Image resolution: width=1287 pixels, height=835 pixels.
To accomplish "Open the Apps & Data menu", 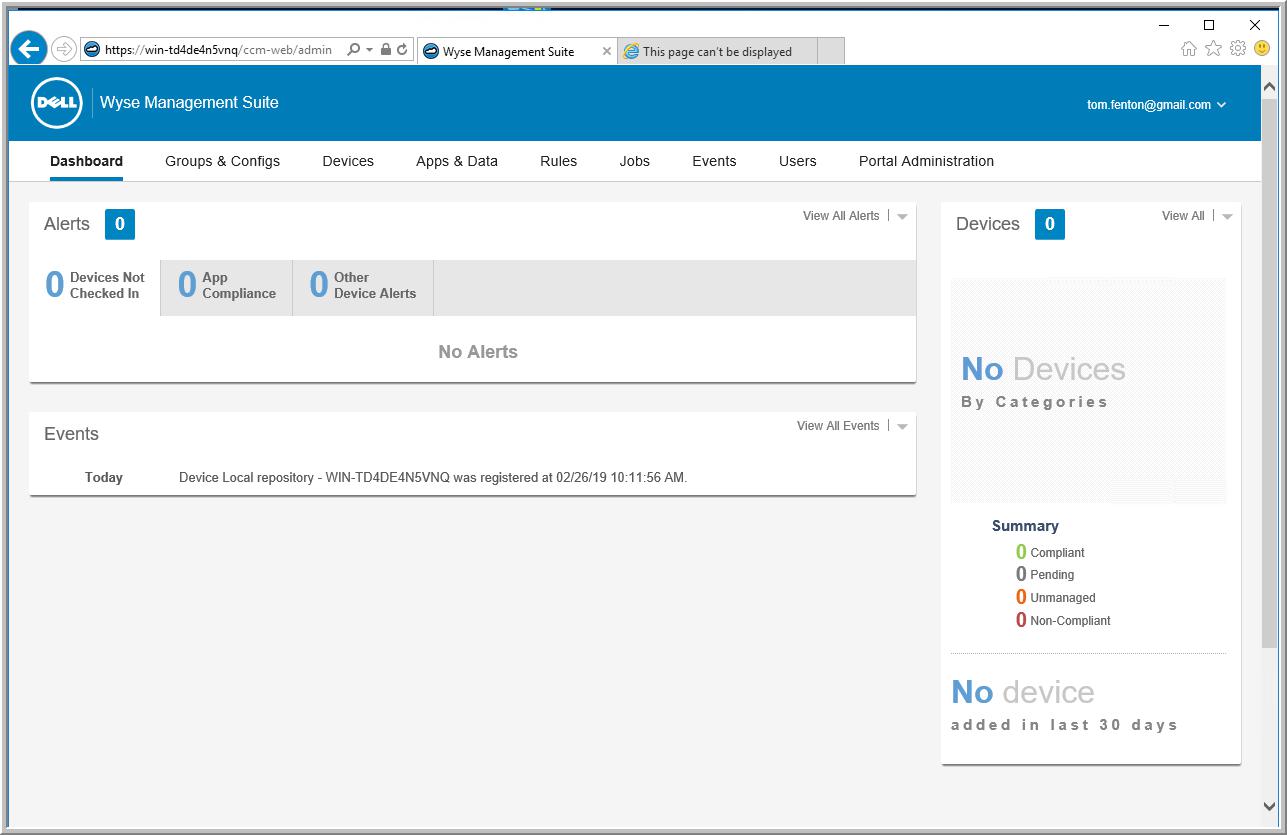I will pos(456,161).
